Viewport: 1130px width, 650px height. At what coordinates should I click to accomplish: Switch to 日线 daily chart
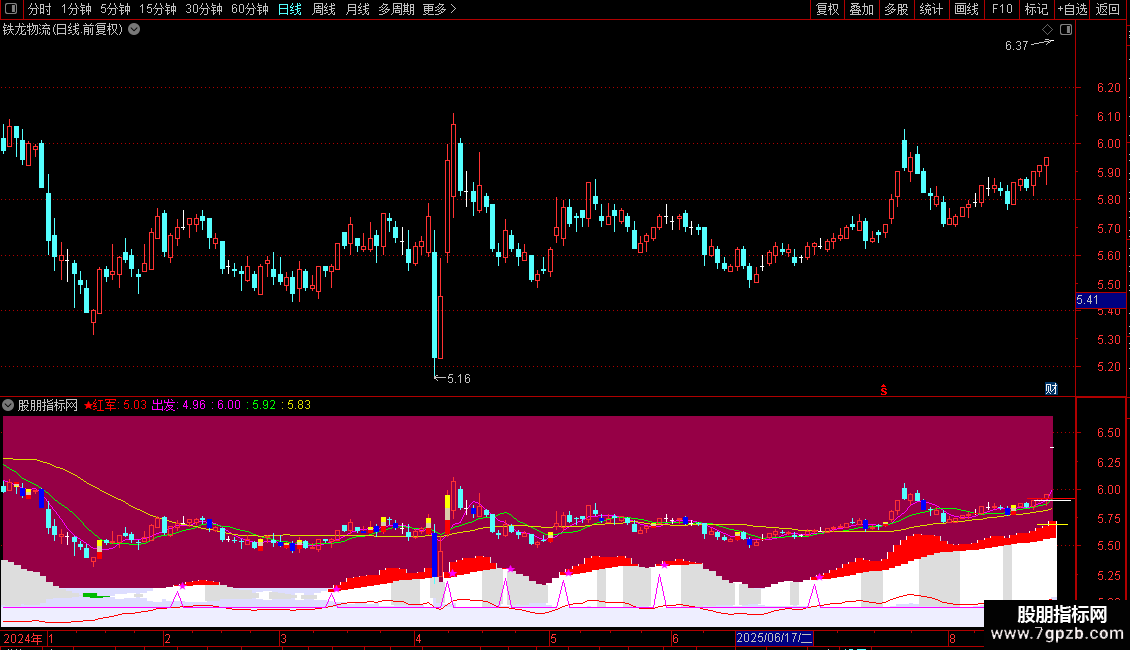[x=290, y=9]
